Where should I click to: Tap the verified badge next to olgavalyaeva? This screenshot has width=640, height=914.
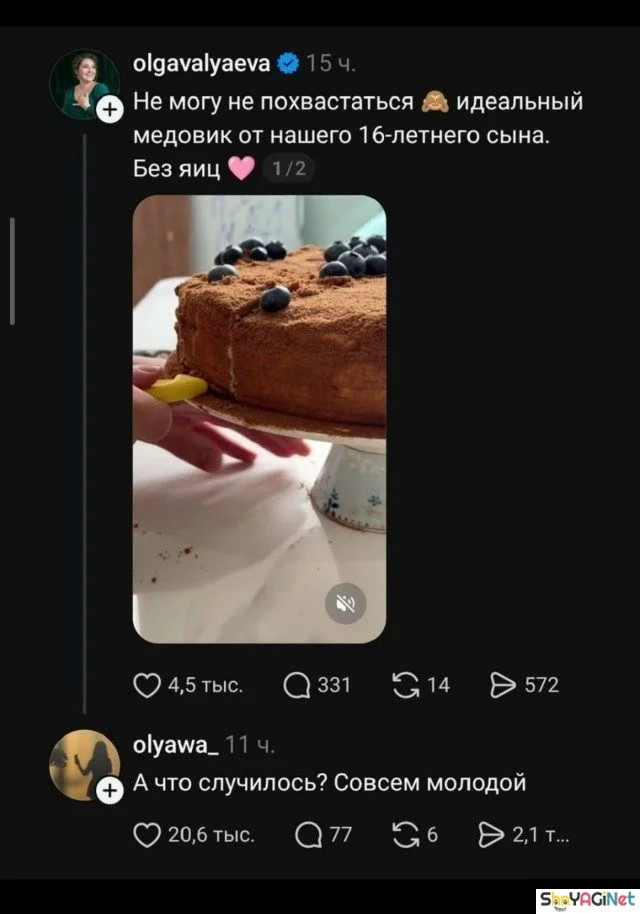[x=288, y=63]
